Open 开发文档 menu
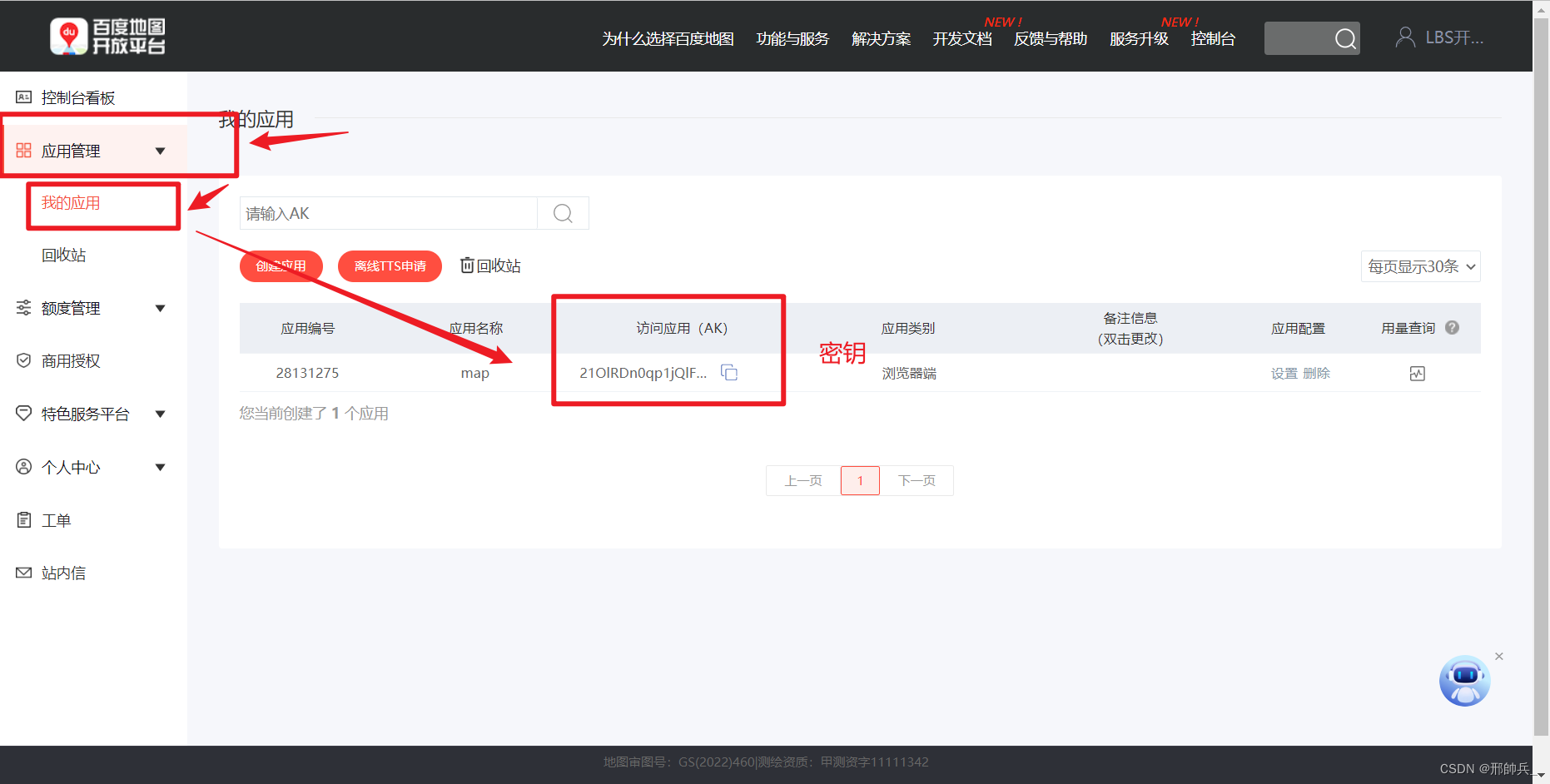Screen dimensions: 1550x784 (x=962, y=38)
